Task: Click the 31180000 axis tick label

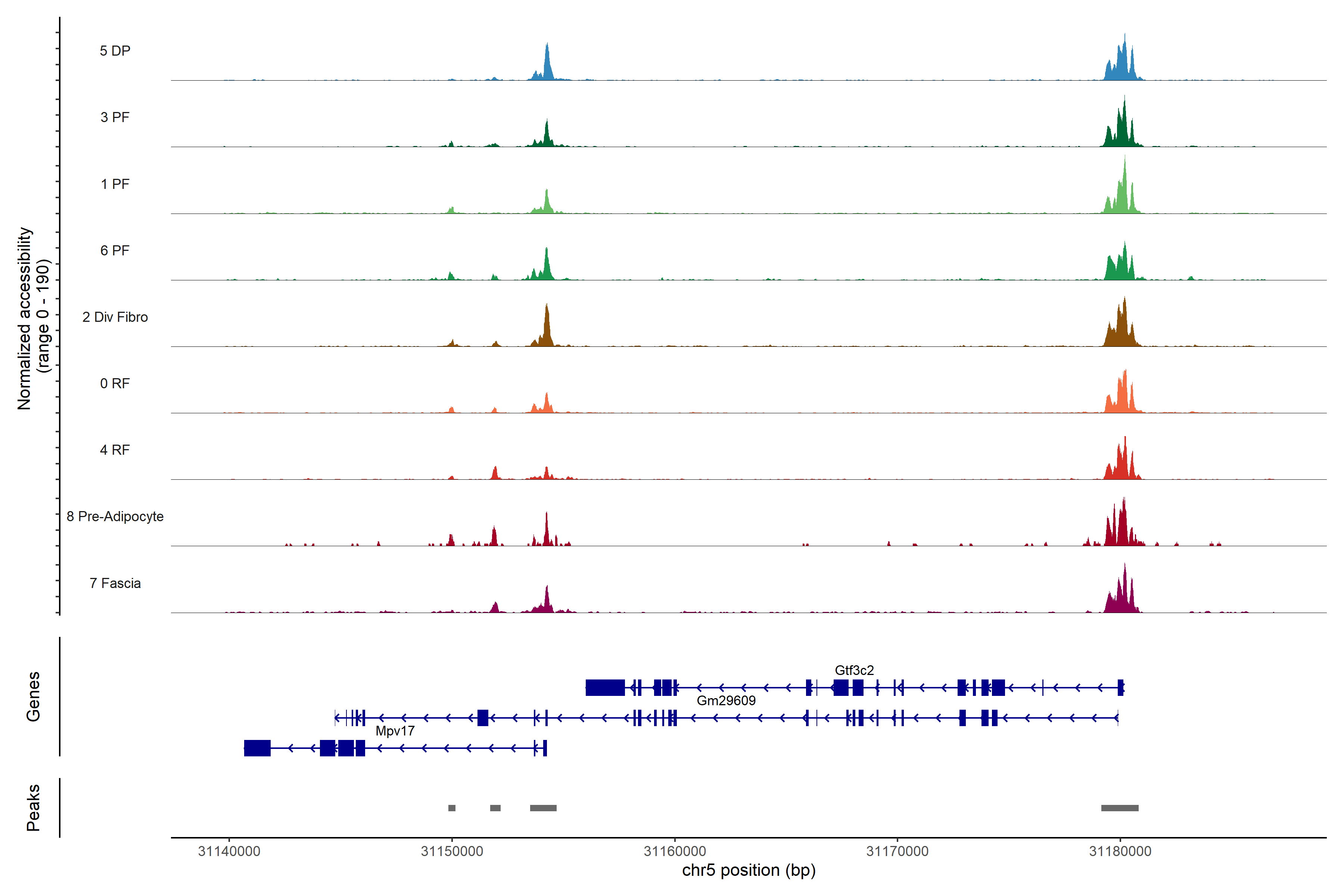Action: point(1120,851)
